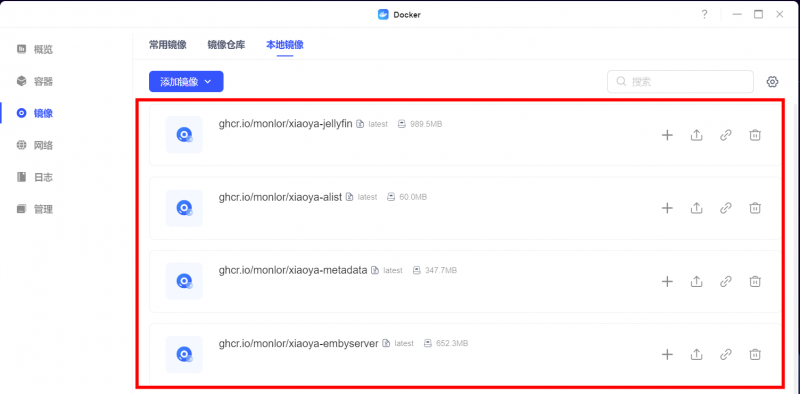Click ghcr.io/monlor/xiaoya-embyserver image name
Viewport: 800px width, 394px height.
(298, 343)
